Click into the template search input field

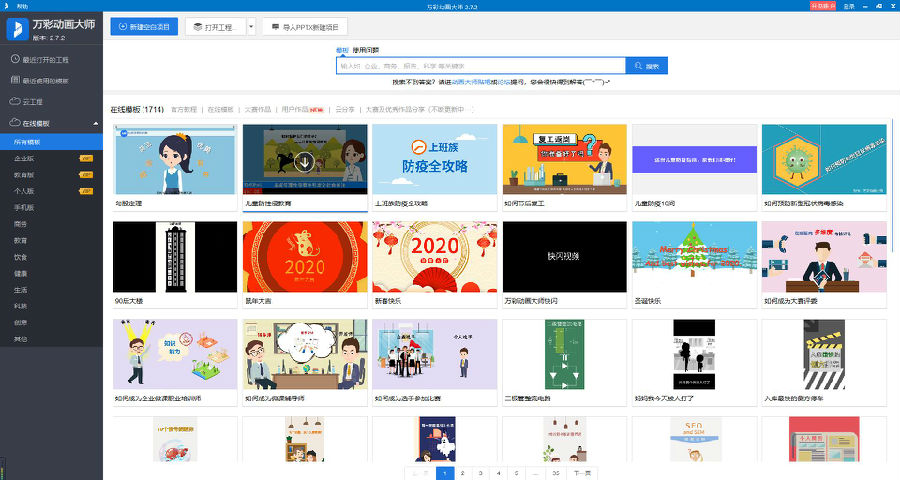point(480,66)
